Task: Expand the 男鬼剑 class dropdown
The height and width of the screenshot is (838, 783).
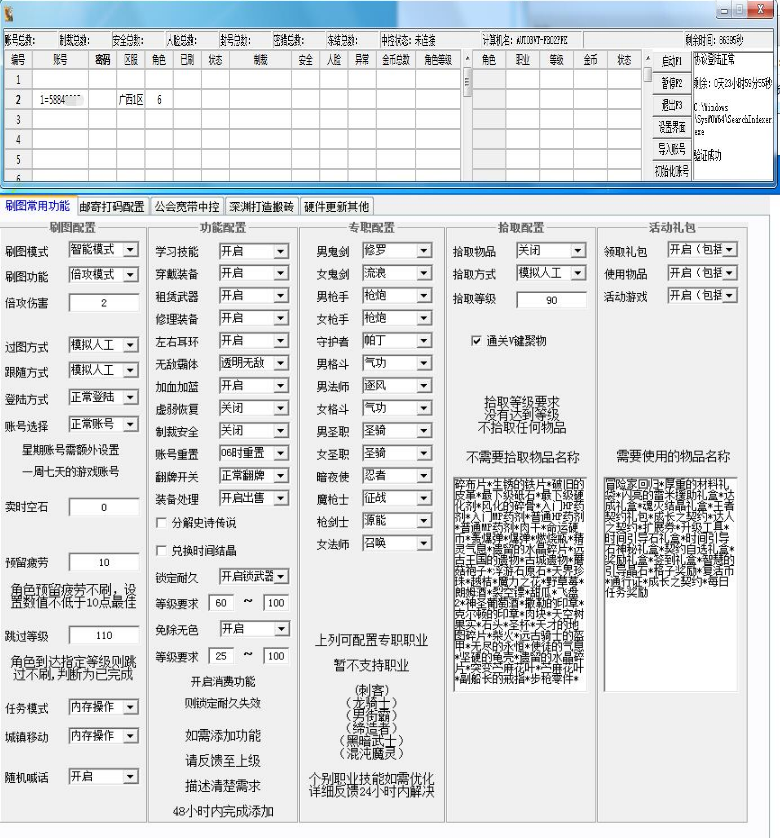Action: [397, 250]
